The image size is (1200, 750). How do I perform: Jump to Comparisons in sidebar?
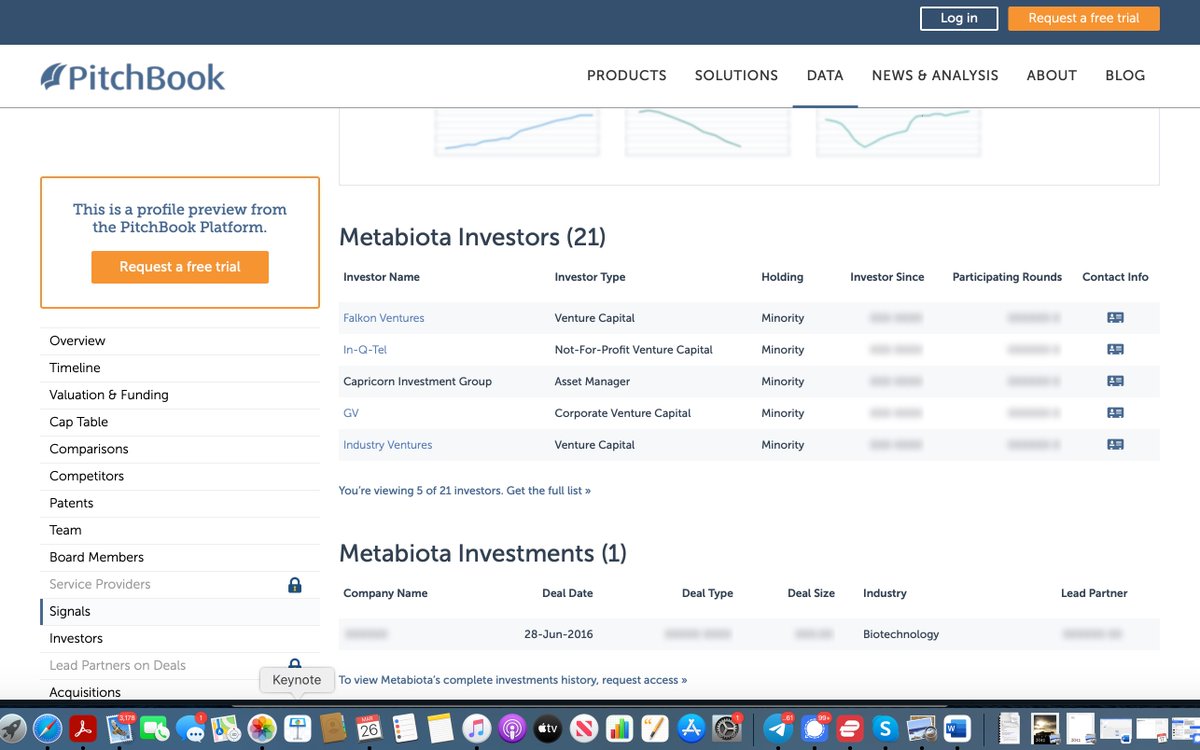(89, 449)
